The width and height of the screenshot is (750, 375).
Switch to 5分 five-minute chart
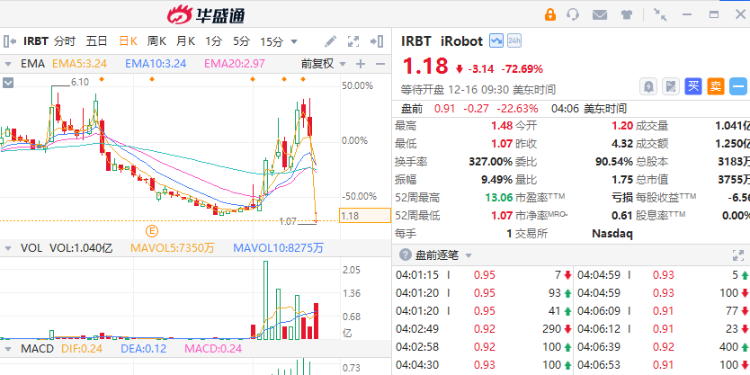pos(242,41)
